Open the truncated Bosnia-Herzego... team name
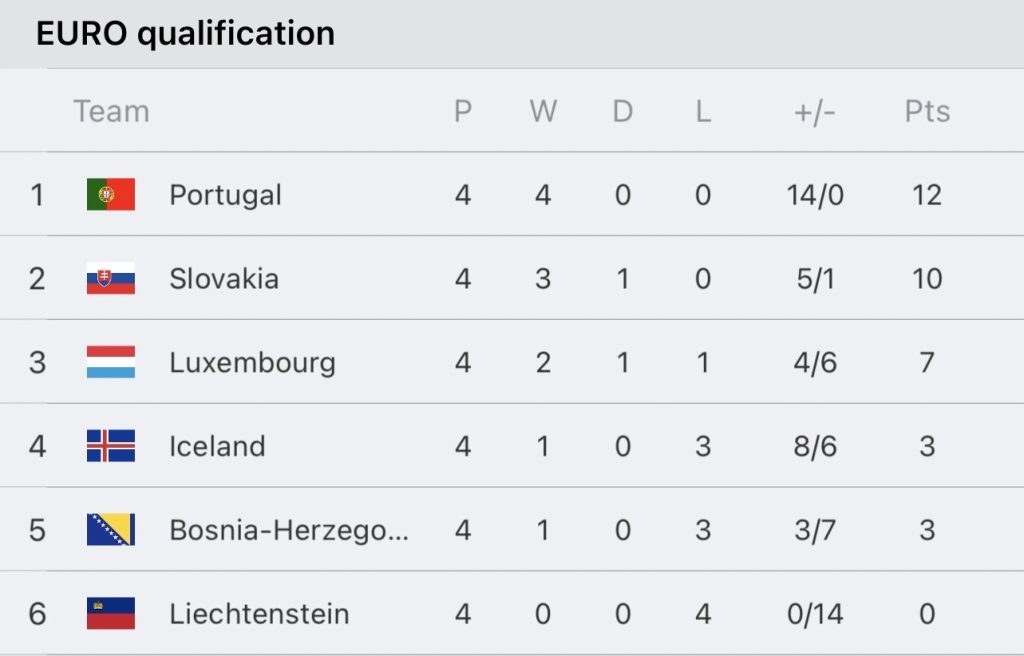This screenshot has width=1024, height=656. click(x=289, y=530)
